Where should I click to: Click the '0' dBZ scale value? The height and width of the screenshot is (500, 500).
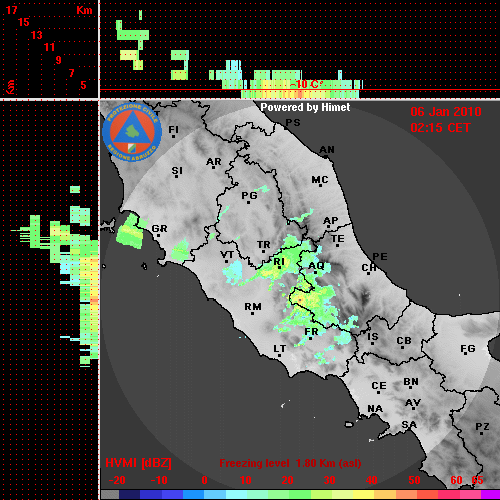(204, 480)
